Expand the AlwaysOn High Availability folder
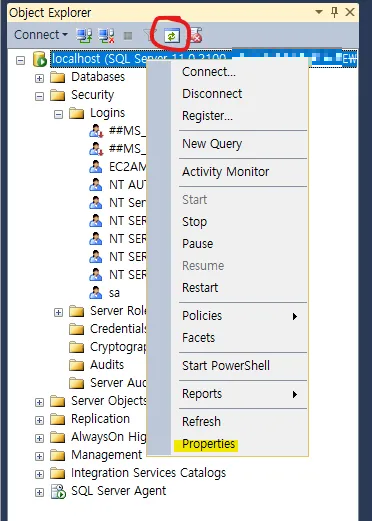Screen dimensions: 372x521 pos(39,438)
